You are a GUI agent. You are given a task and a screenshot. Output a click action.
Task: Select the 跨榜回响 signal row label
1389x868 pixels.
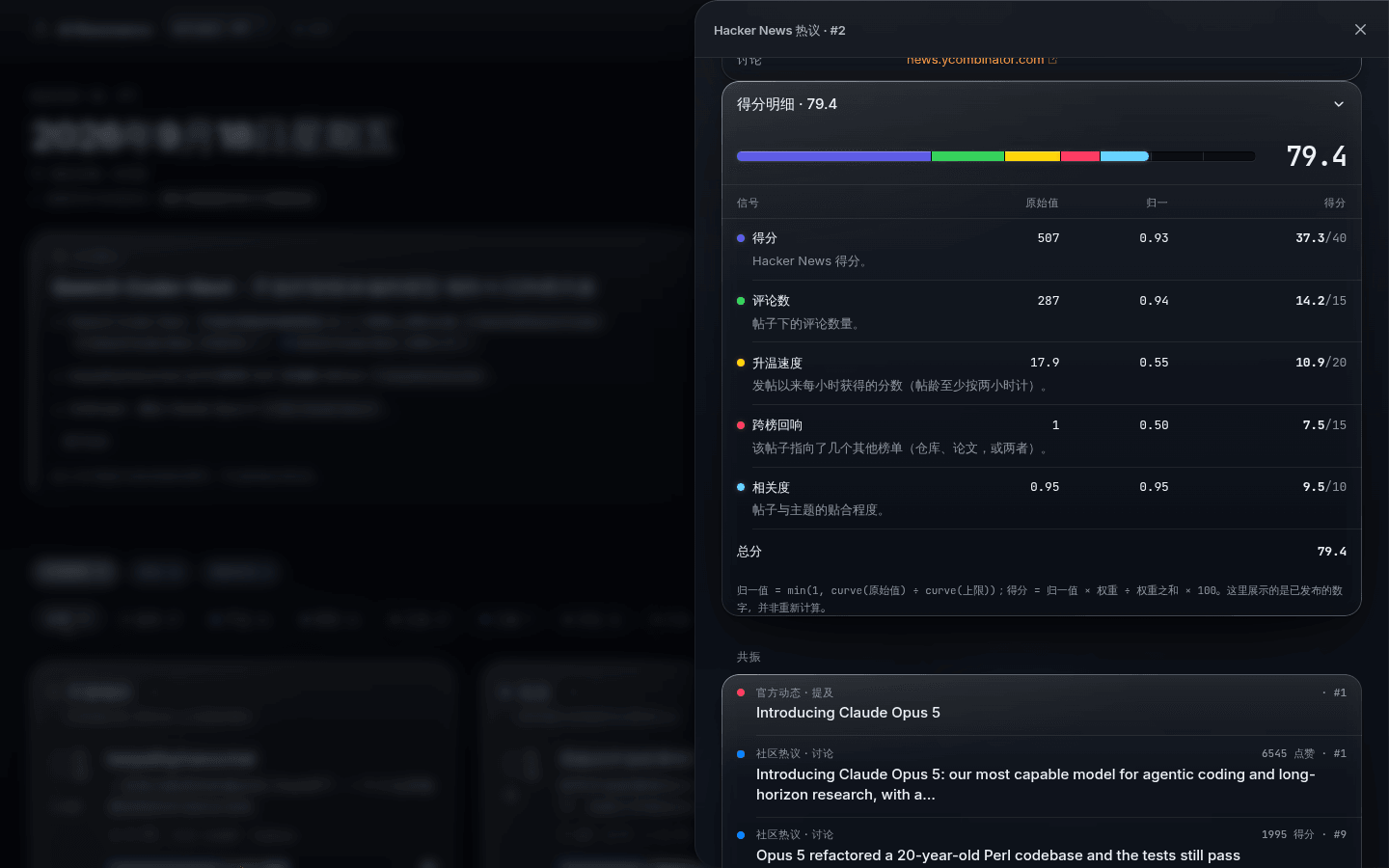click(x=777, y=425)
